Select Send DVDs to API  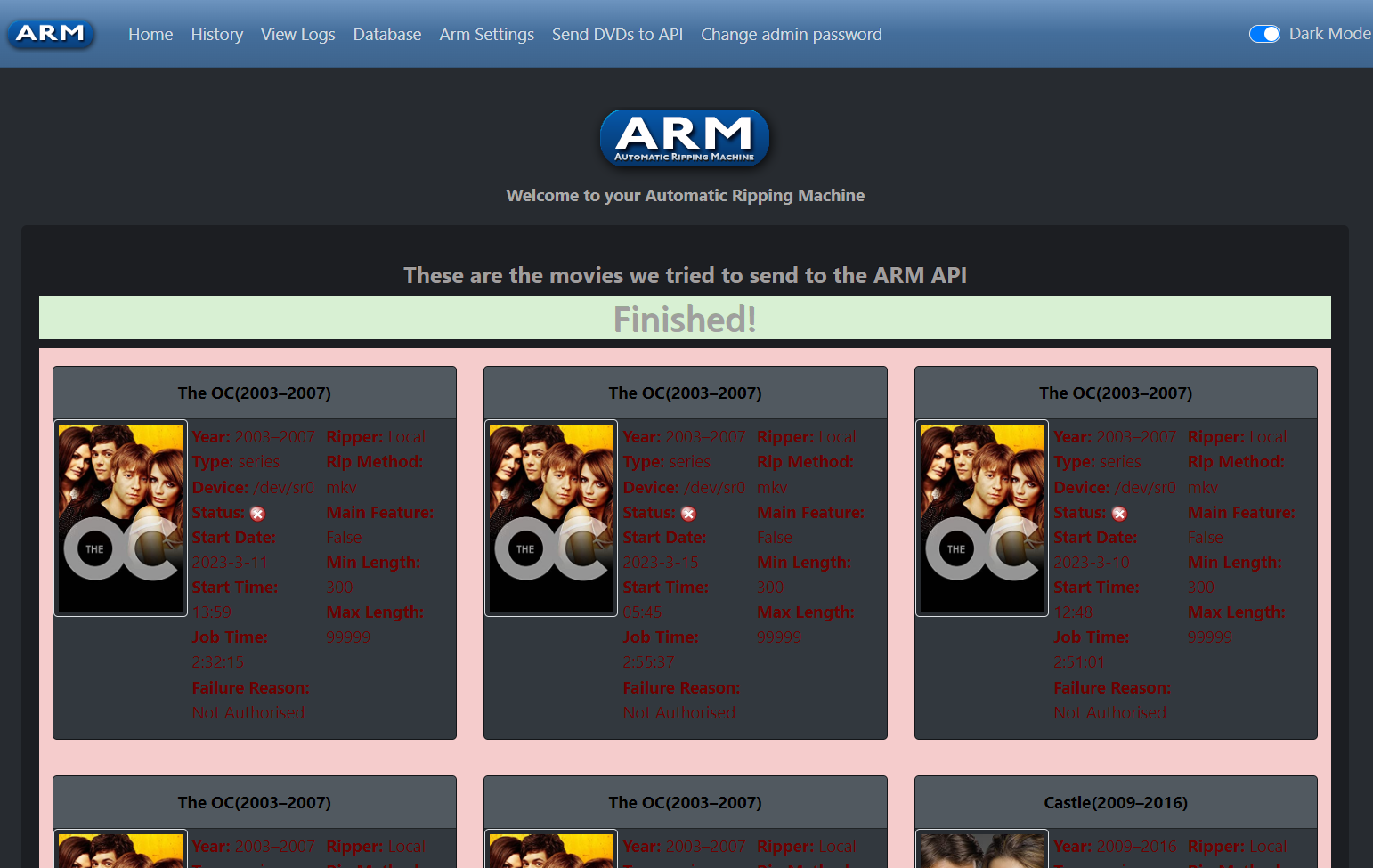(617, 34)
